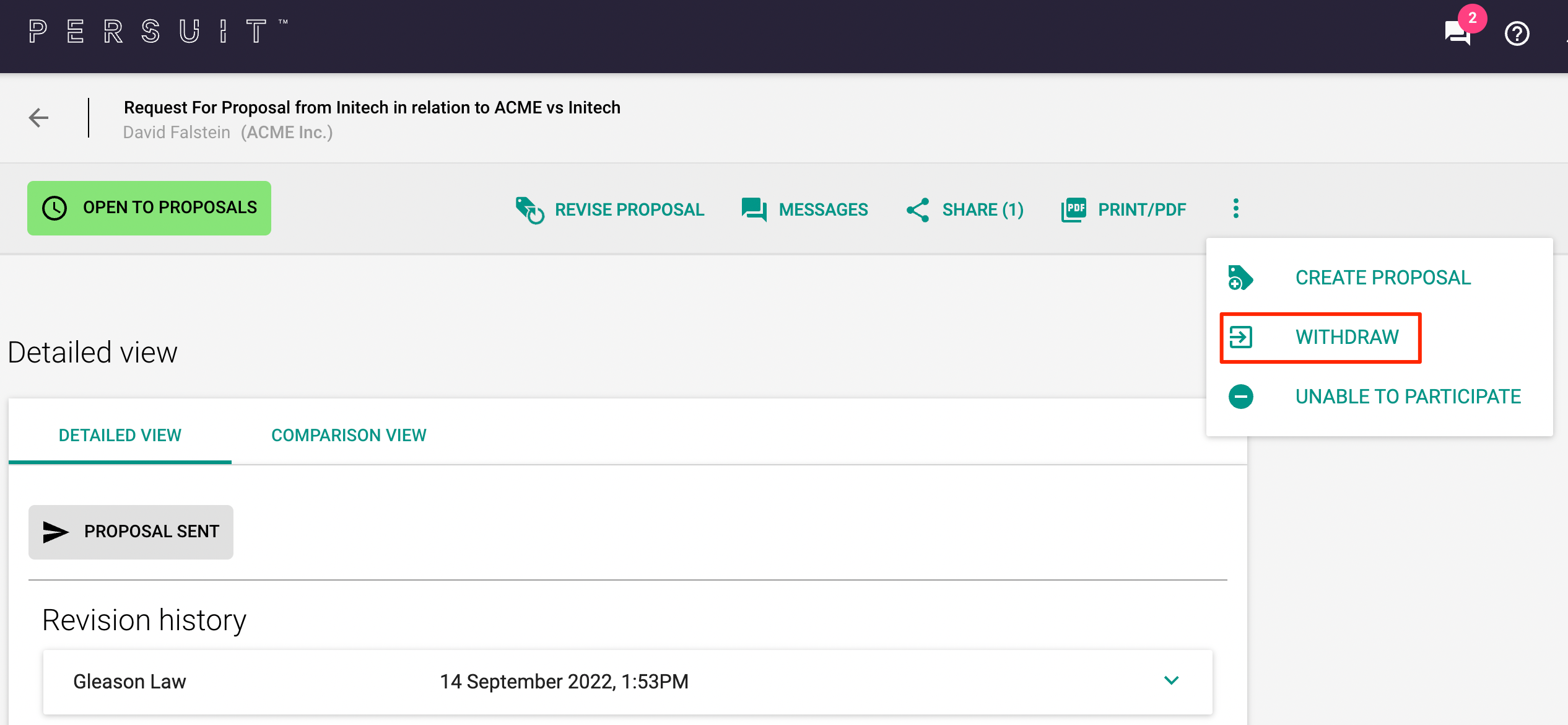Click the Revise Proposal tag icon

(529, 209)
